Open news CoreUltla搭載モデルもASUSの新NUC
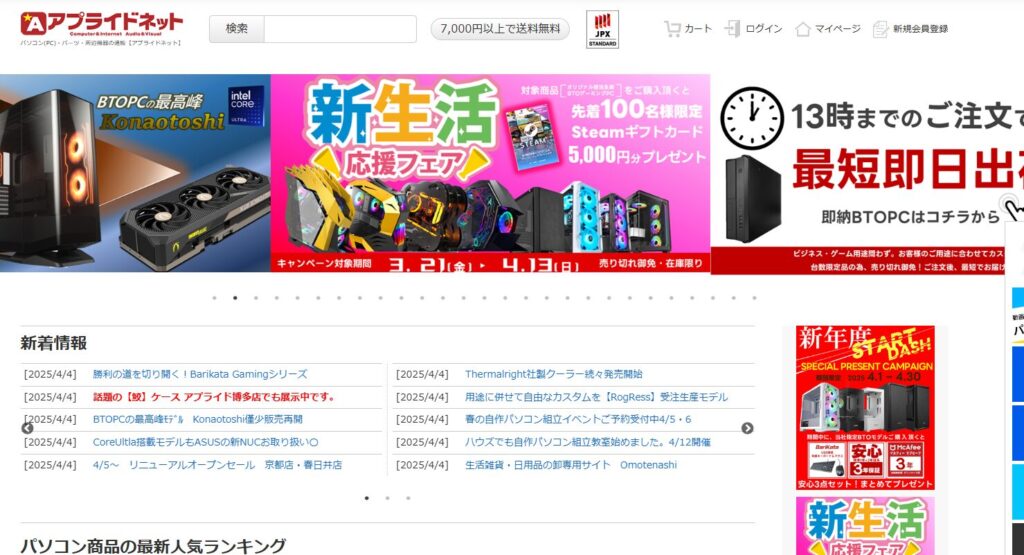Viewport: 1024px width, 555px height. (x=206, y=442)
